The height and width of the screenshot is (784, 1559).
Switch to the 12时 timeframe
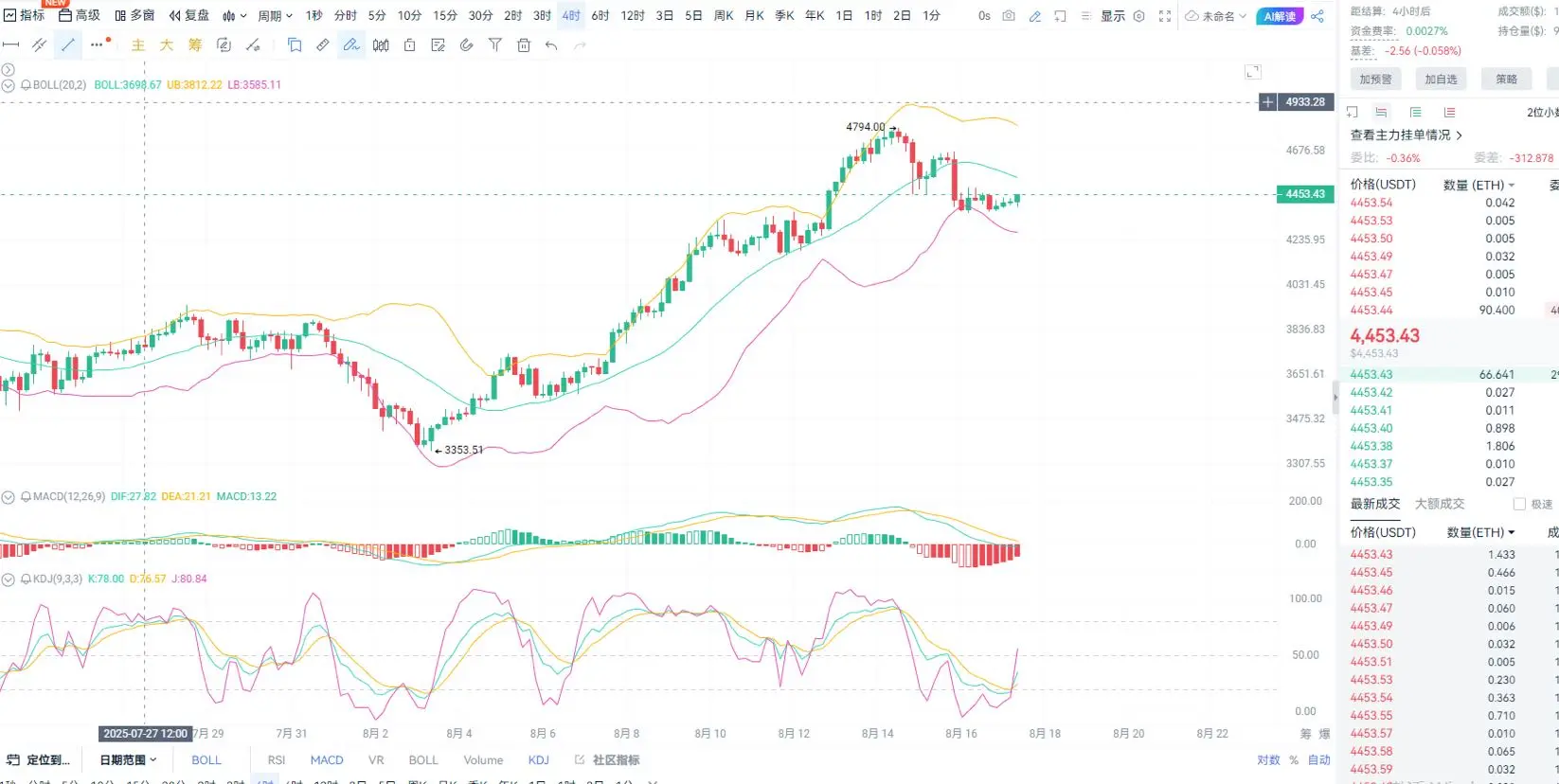633,16
